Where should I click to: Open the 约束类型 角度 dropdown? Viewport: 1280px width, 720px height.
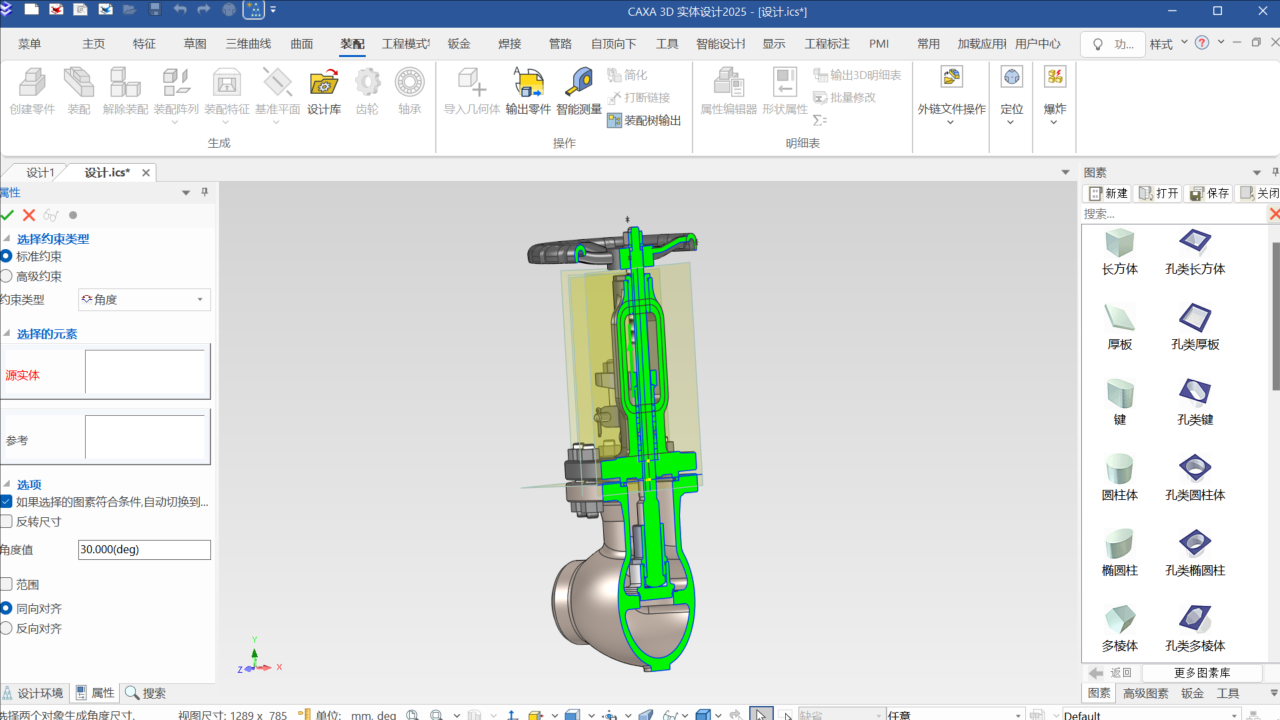click(144, 300)
